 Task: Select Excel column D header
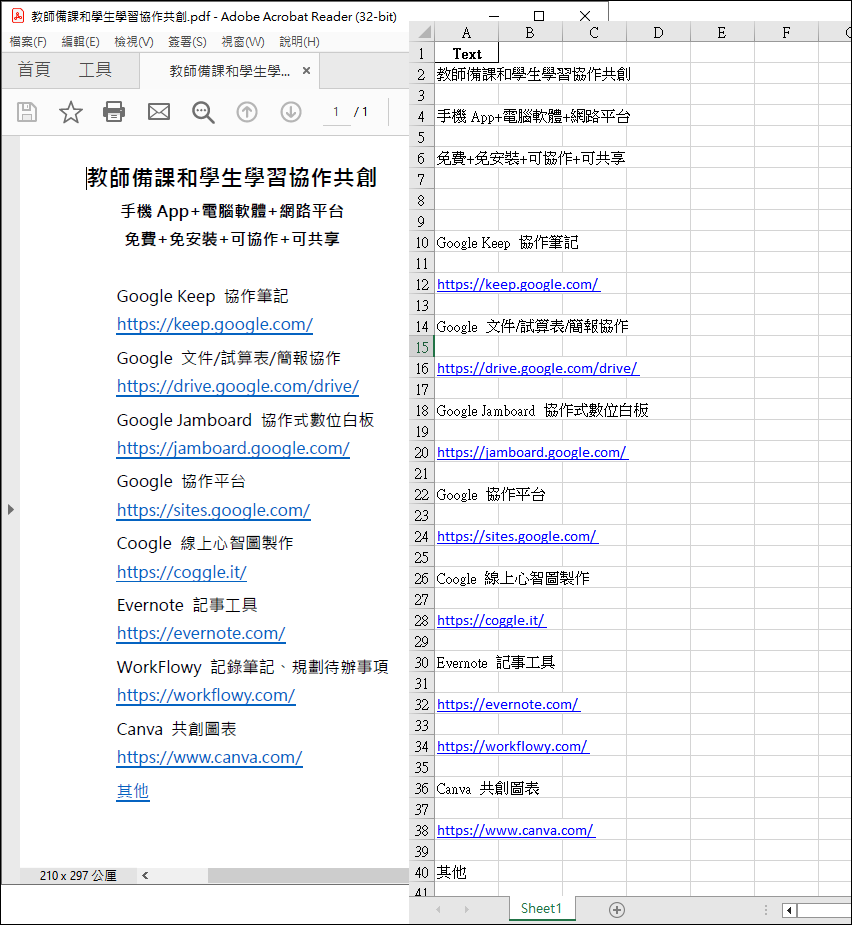click(x=658, y=32)
